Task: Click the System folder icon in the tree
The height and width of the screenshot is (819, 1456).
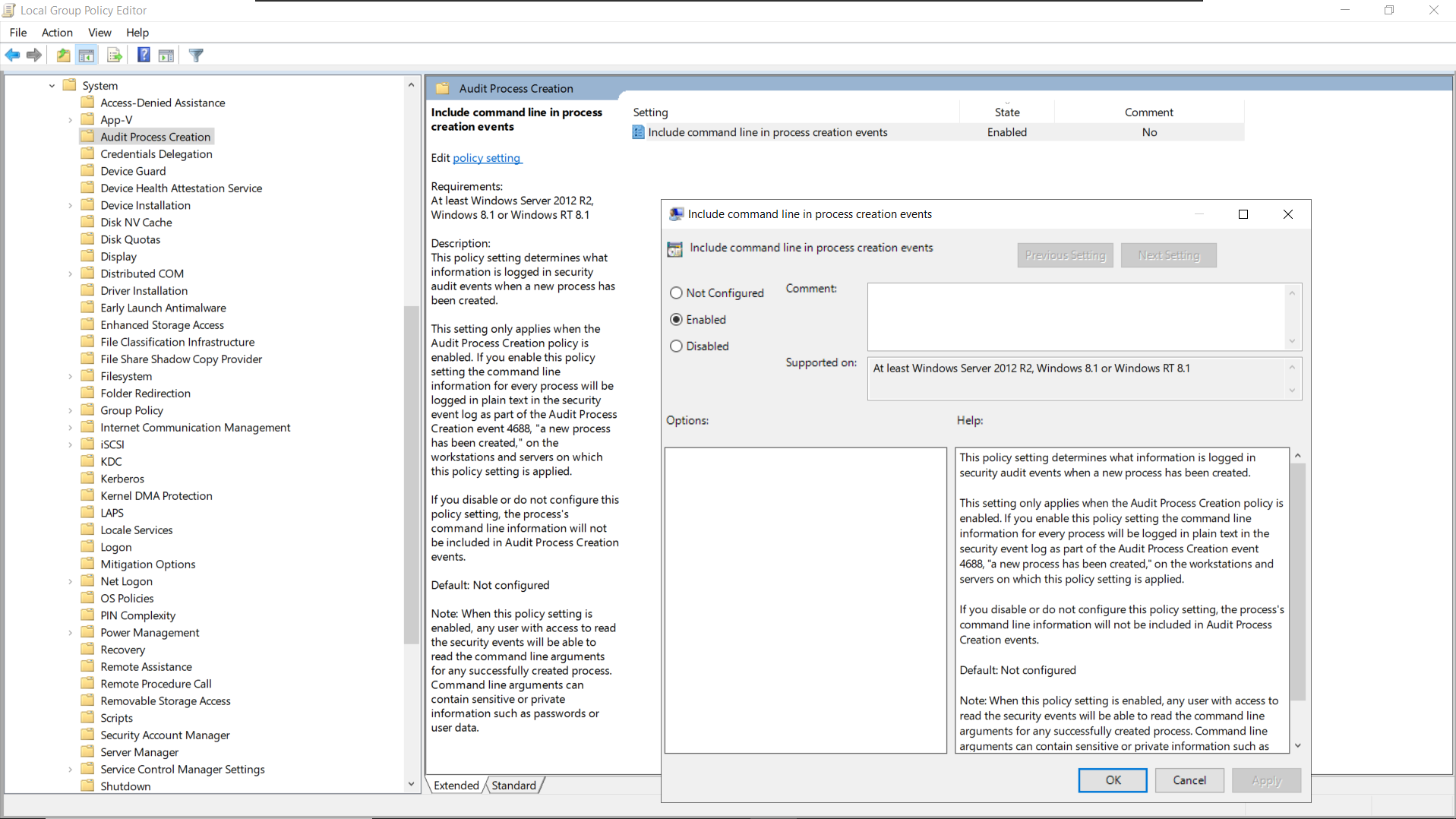Action: coord(70,85)
